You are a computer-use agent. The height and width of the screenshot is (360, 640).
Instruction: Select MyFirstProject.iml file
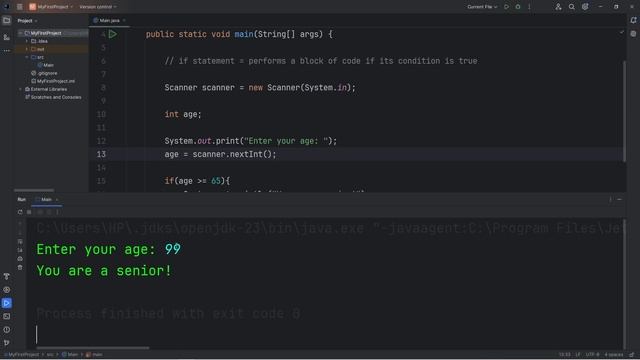(53, 81)
